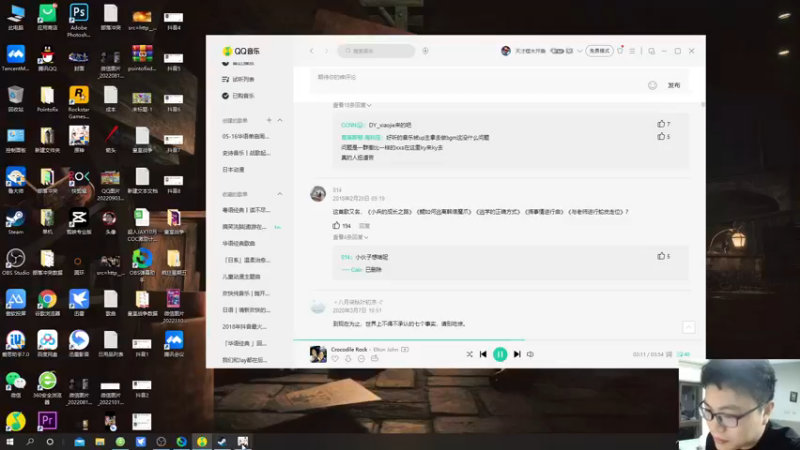Expand the view 10 replies link

click(352, 105)
